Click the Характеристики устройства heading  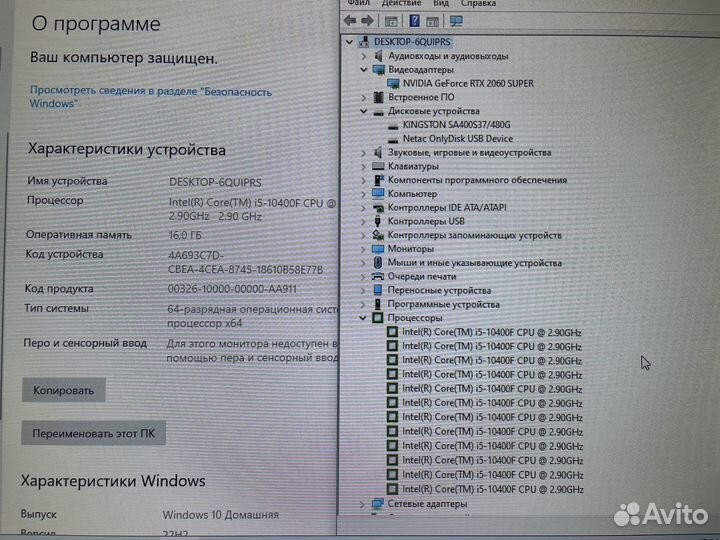127,150
